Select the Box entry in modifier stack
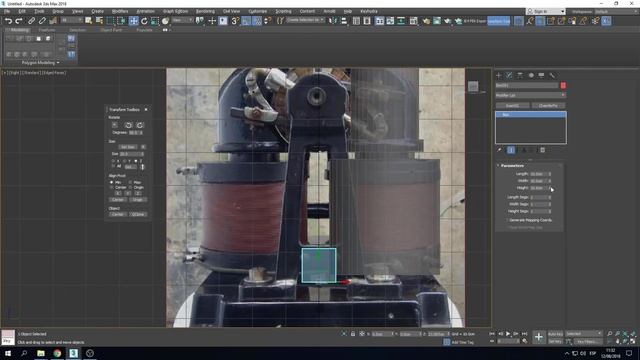The image size is (640, 360). tap(531, 115)
